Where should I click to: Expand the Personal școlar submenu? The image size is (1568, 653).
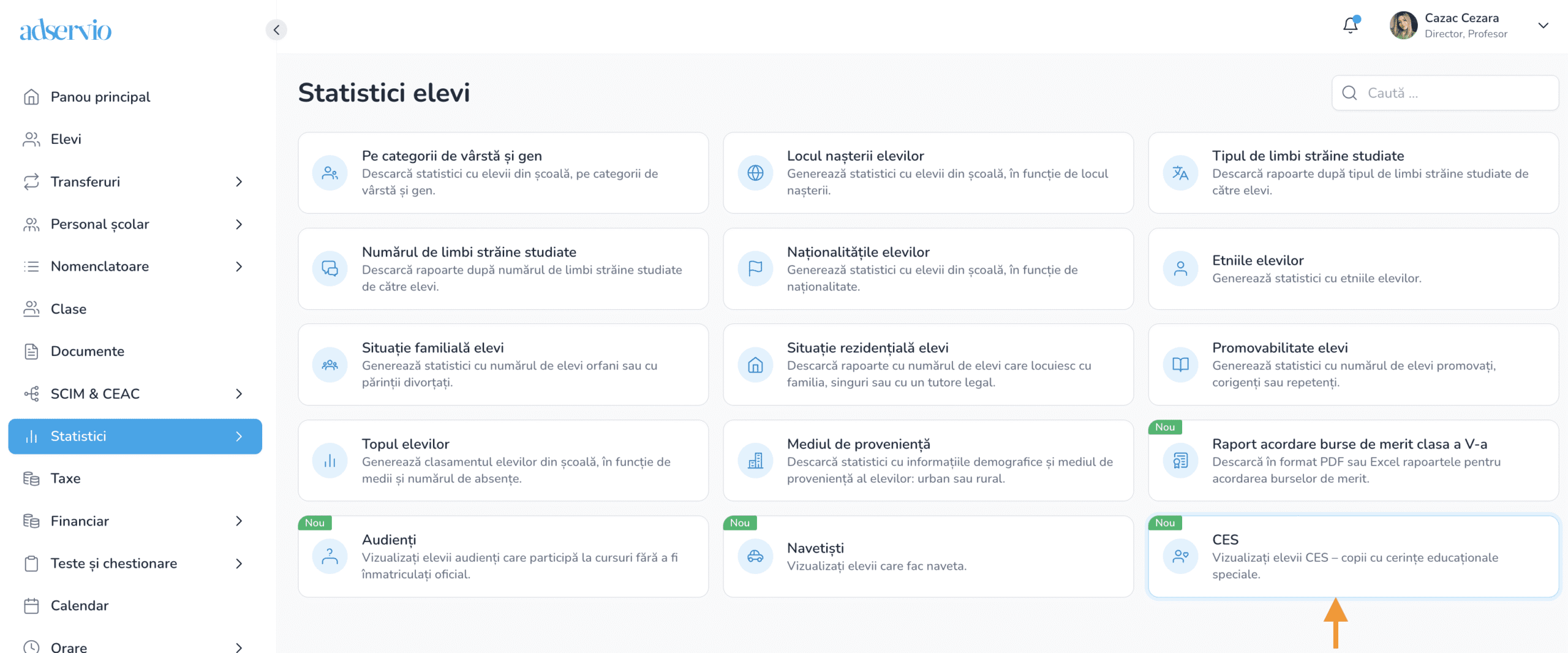(x=239, y=224)
